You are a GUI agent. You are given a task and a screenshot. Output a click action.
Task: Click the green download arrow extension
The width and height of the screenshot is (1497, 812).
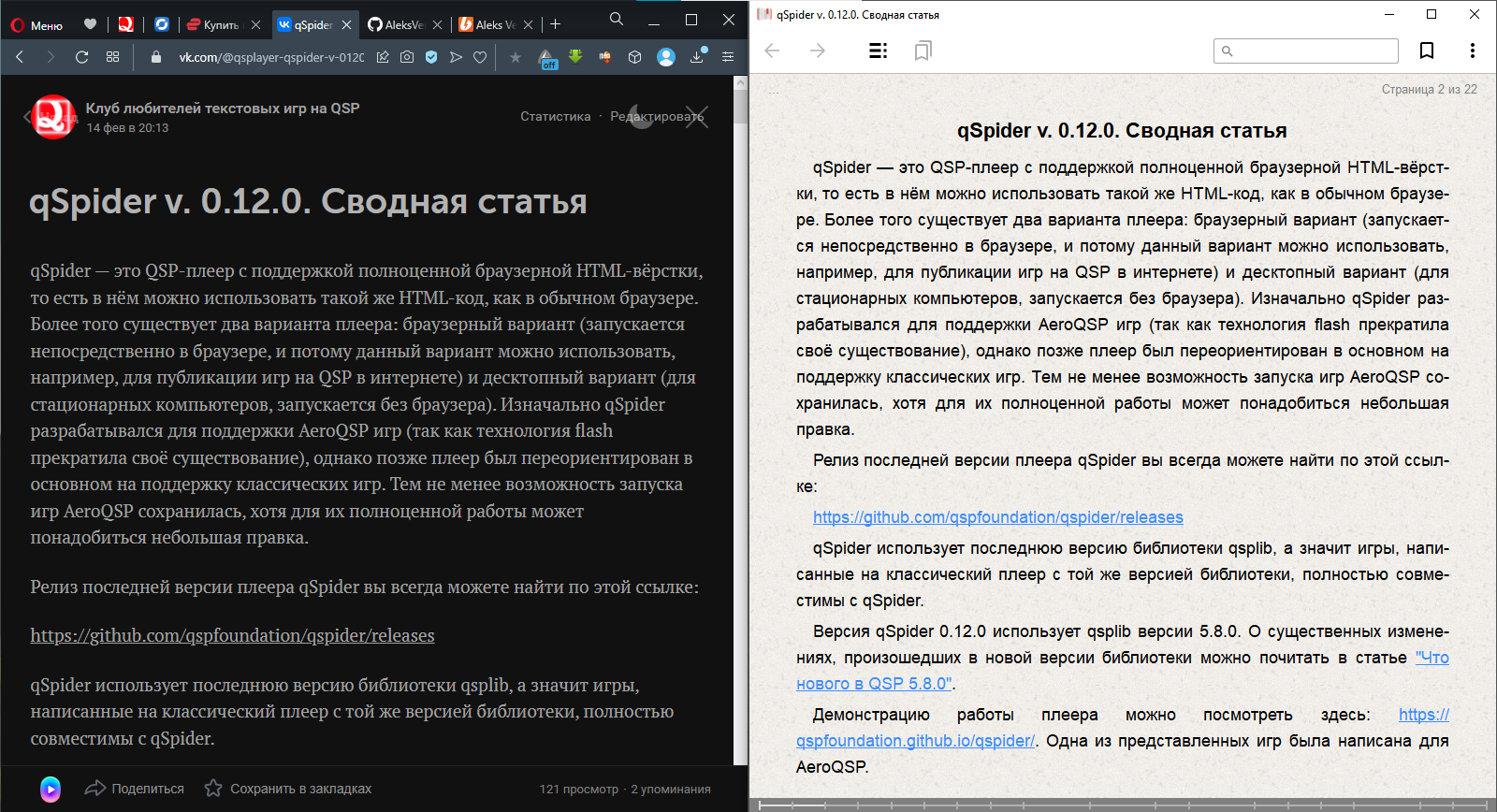tap(575, 57)
